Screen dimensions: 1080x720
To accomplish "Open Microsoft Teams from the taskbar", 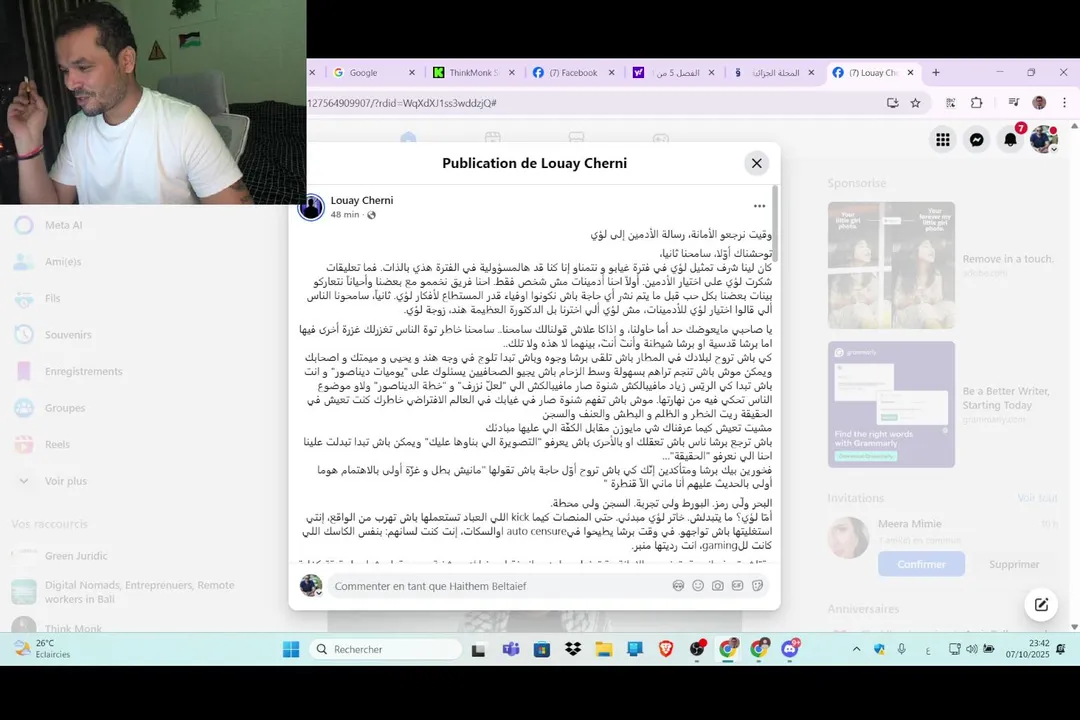I will click(x=510, y=649).
